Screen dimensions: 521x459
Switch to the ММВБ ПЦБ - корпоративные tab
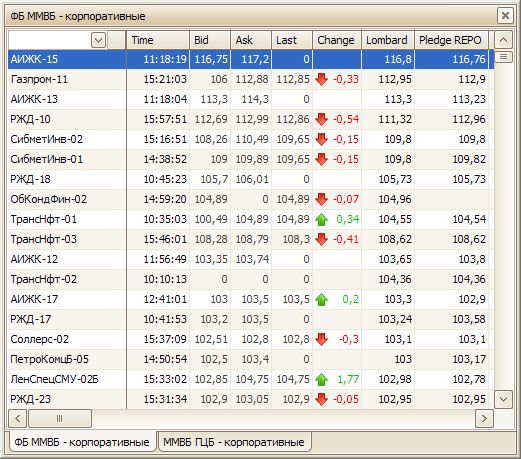(234, 442)
